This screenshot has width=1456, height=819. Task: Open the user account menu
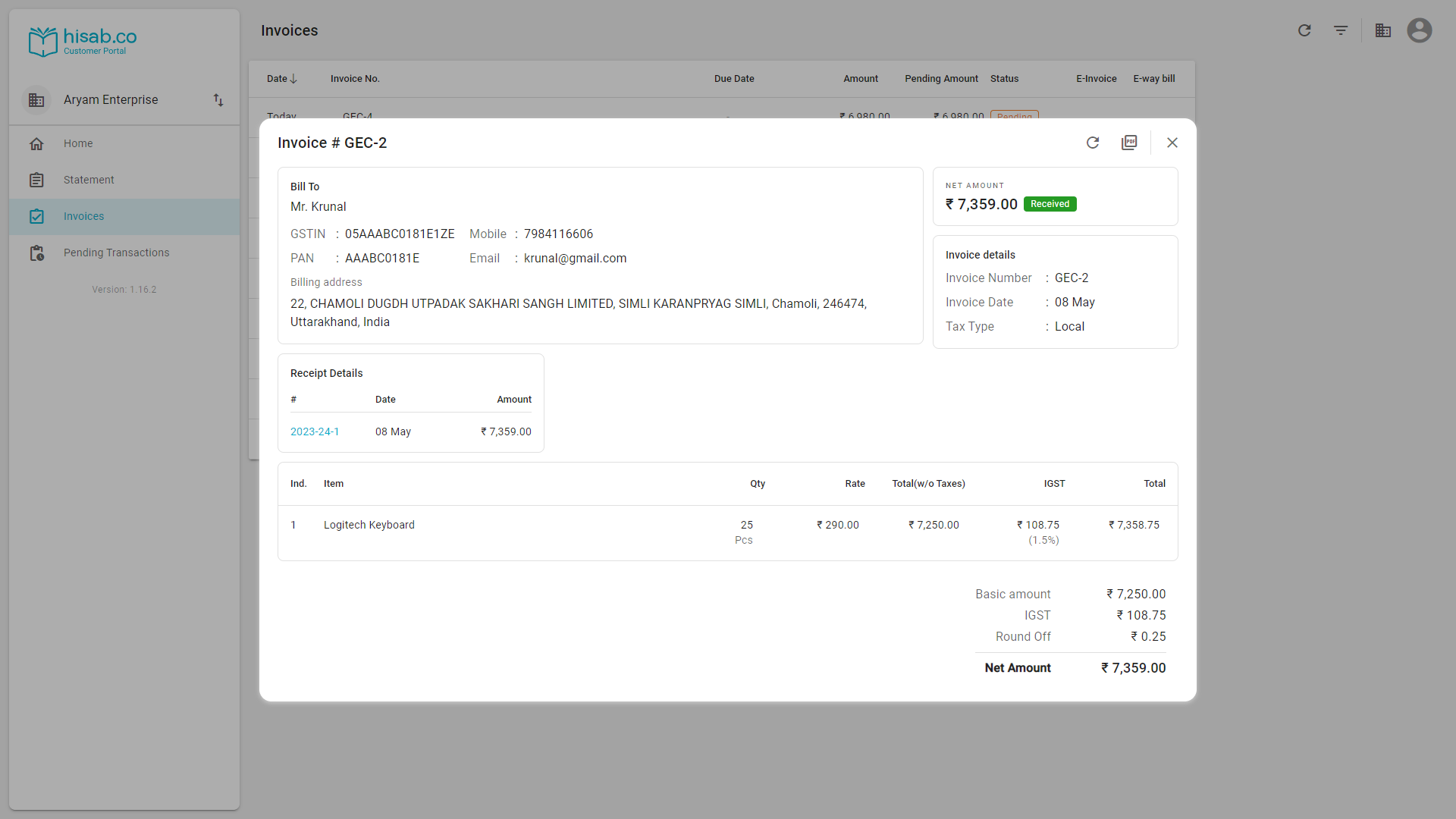[x=1419, y=30]
